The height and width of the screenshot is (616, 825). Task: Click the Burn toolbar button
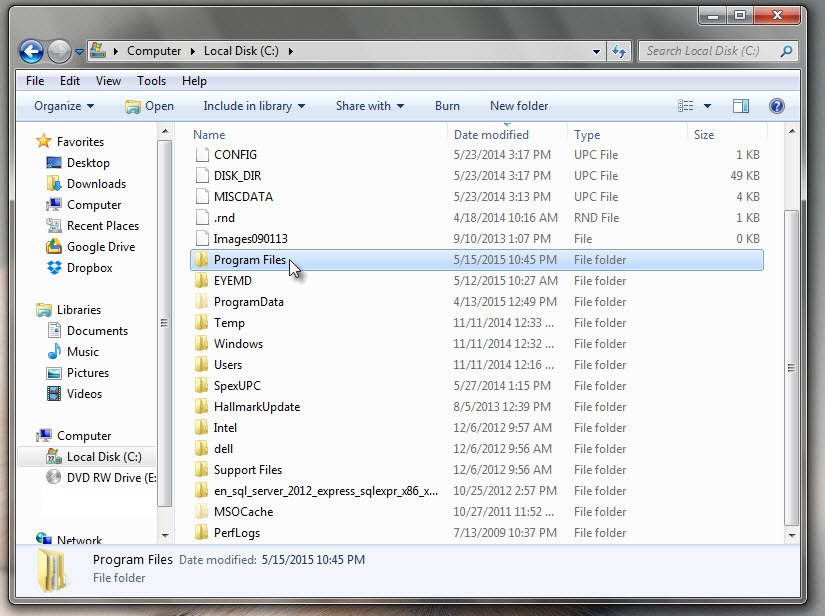(x=447, y=106)
